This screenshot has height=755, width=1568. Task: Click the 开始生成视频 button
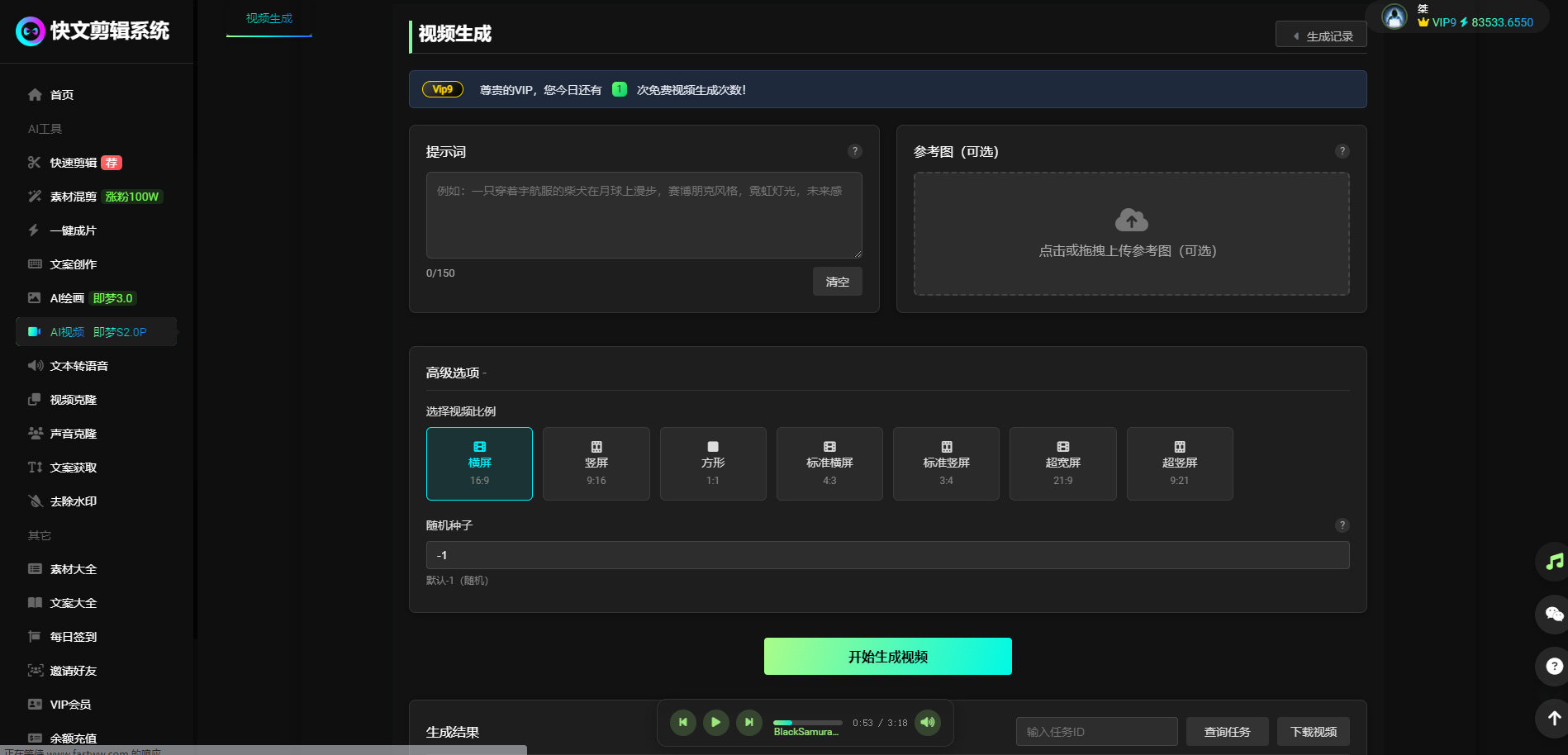click(x=887, y=657)
